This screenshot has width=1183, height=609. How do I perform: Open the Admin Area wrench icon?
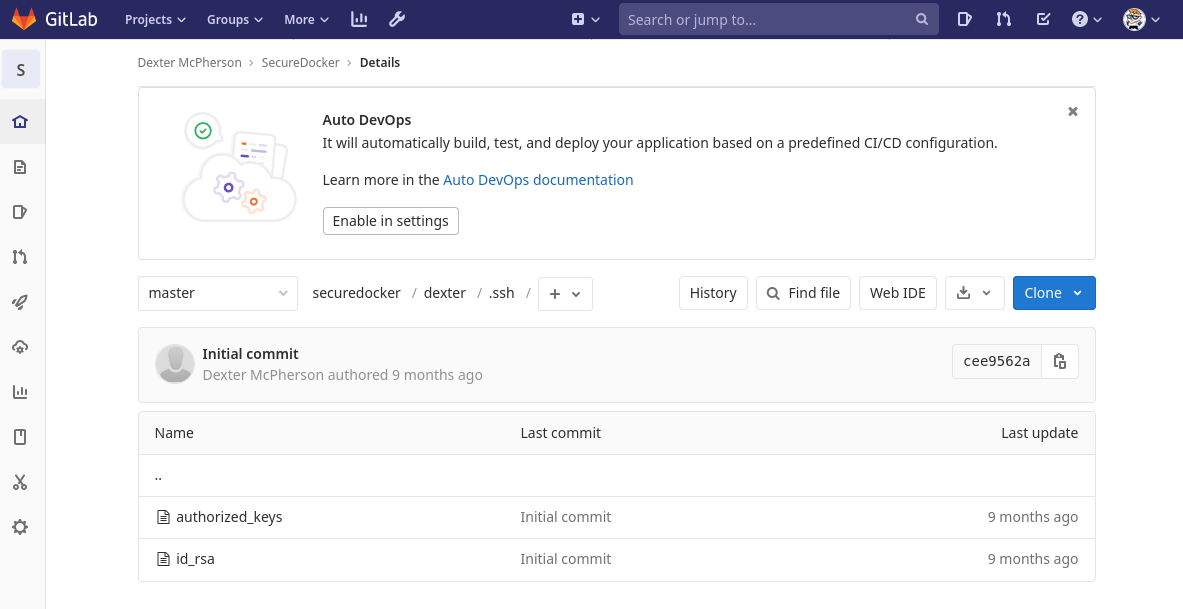point(396,19)
